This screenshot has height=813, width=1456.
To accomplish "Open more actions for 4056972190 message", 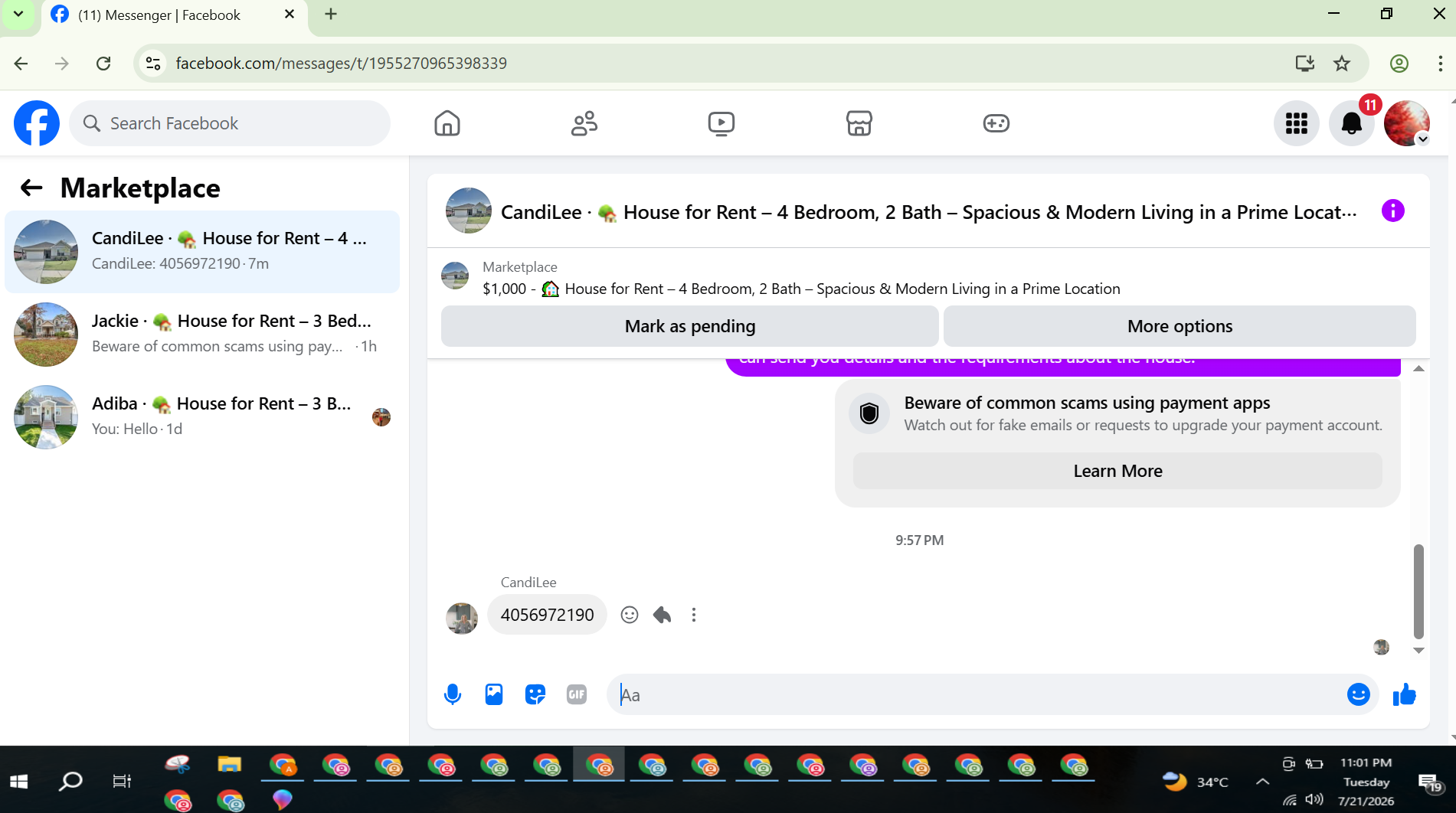I will coord(694,615).
